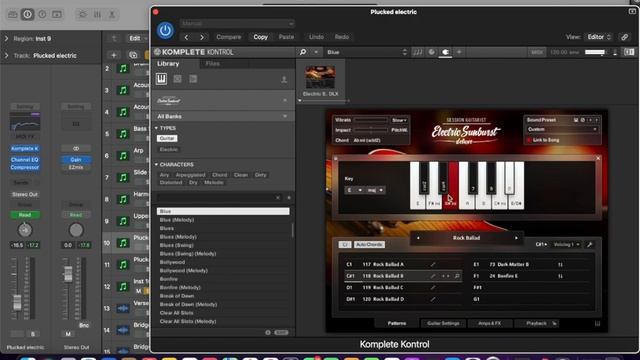
Task: Select the instruments keyboard icon in Library
Action: 161,79
